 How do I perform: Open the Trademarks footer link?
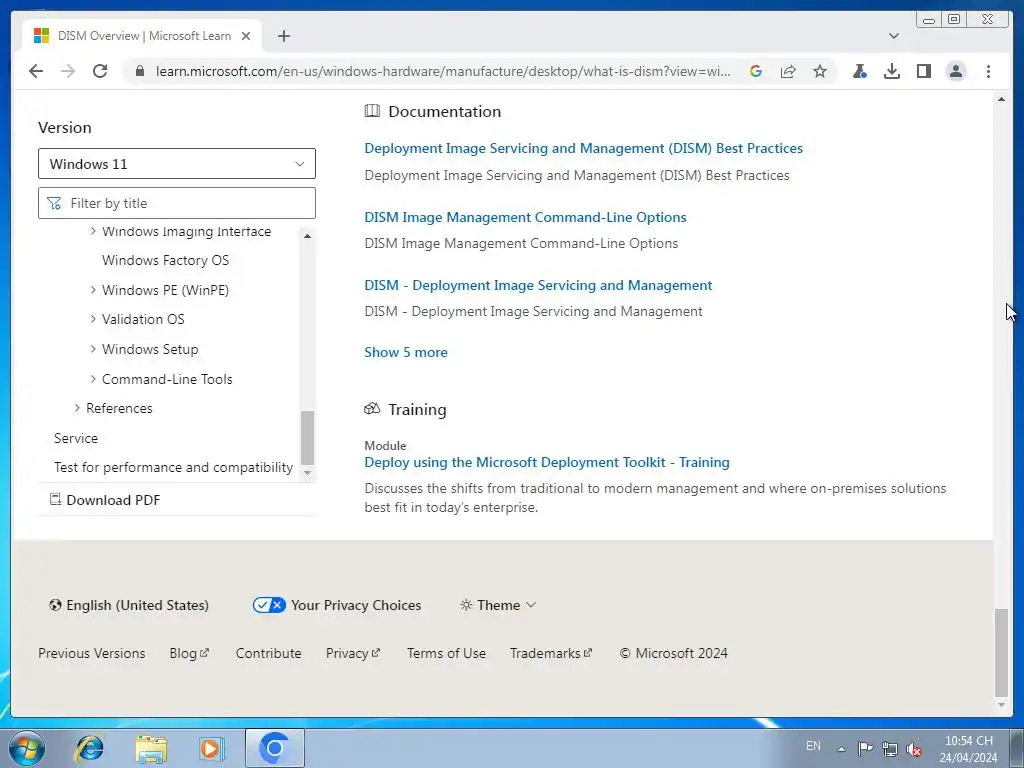point(551,653)
